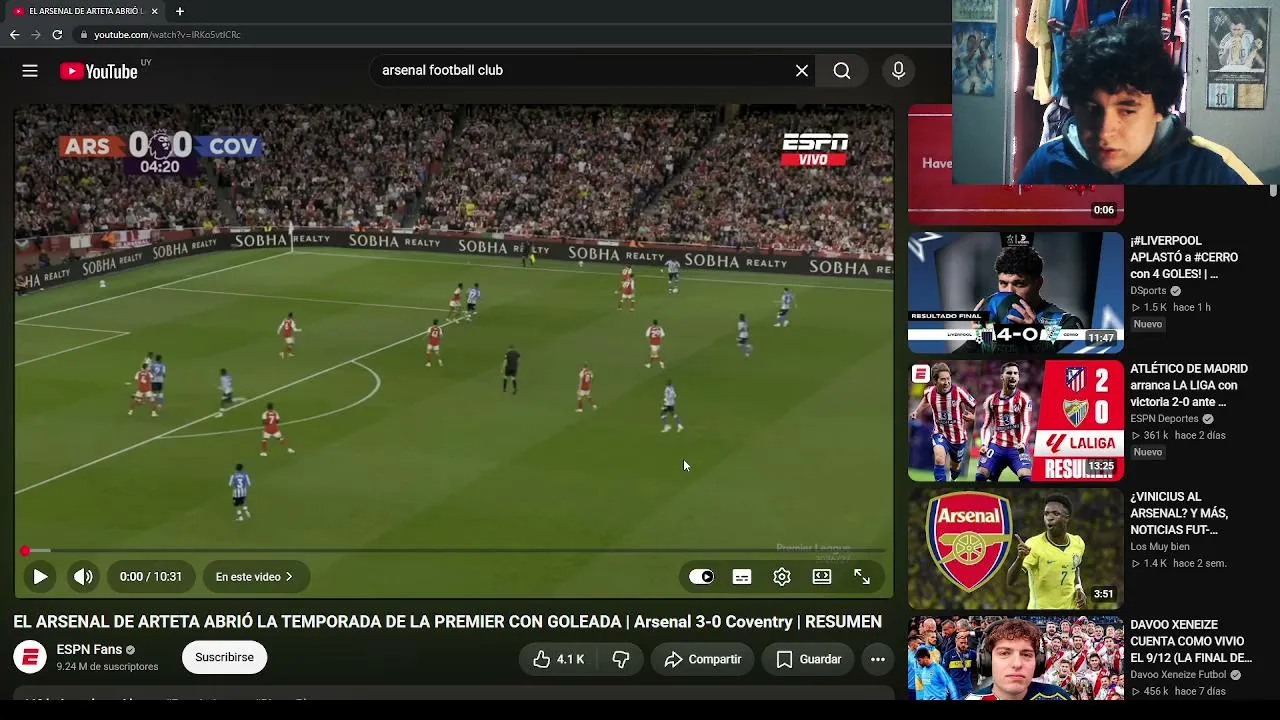Clear the search box text
This screenshot has width=1280, height=720.
coord(802,71)
